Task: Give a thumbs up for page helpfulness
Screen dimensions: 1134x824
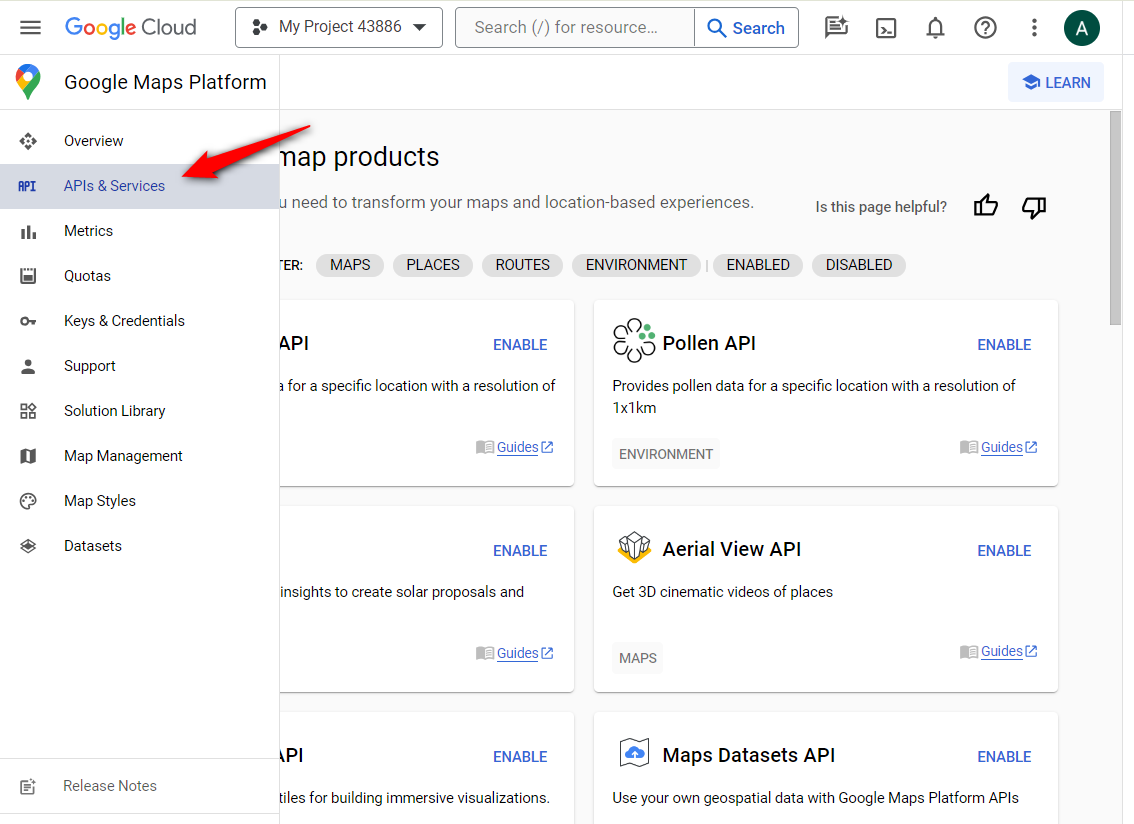Action: click(x=986, y=206)
